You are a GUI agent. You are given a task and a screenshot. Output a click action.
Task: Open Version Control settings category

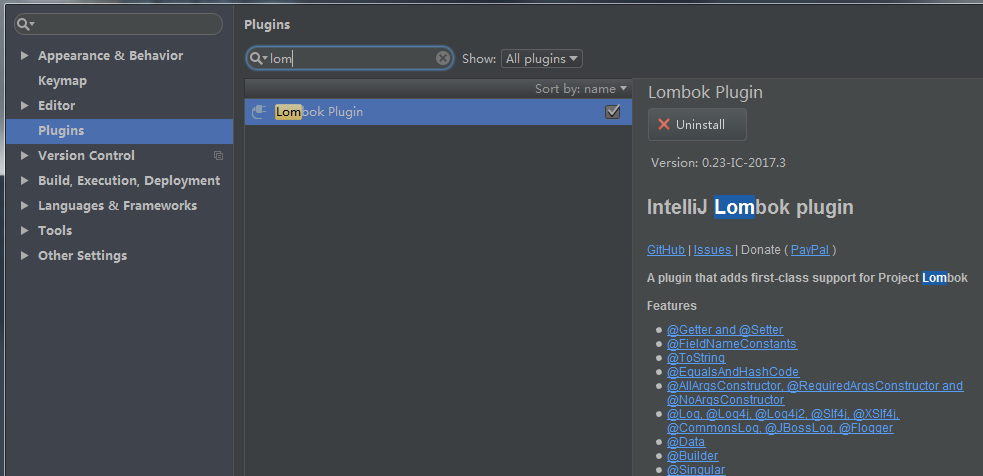pyautogui.click(x=87, y=156)
